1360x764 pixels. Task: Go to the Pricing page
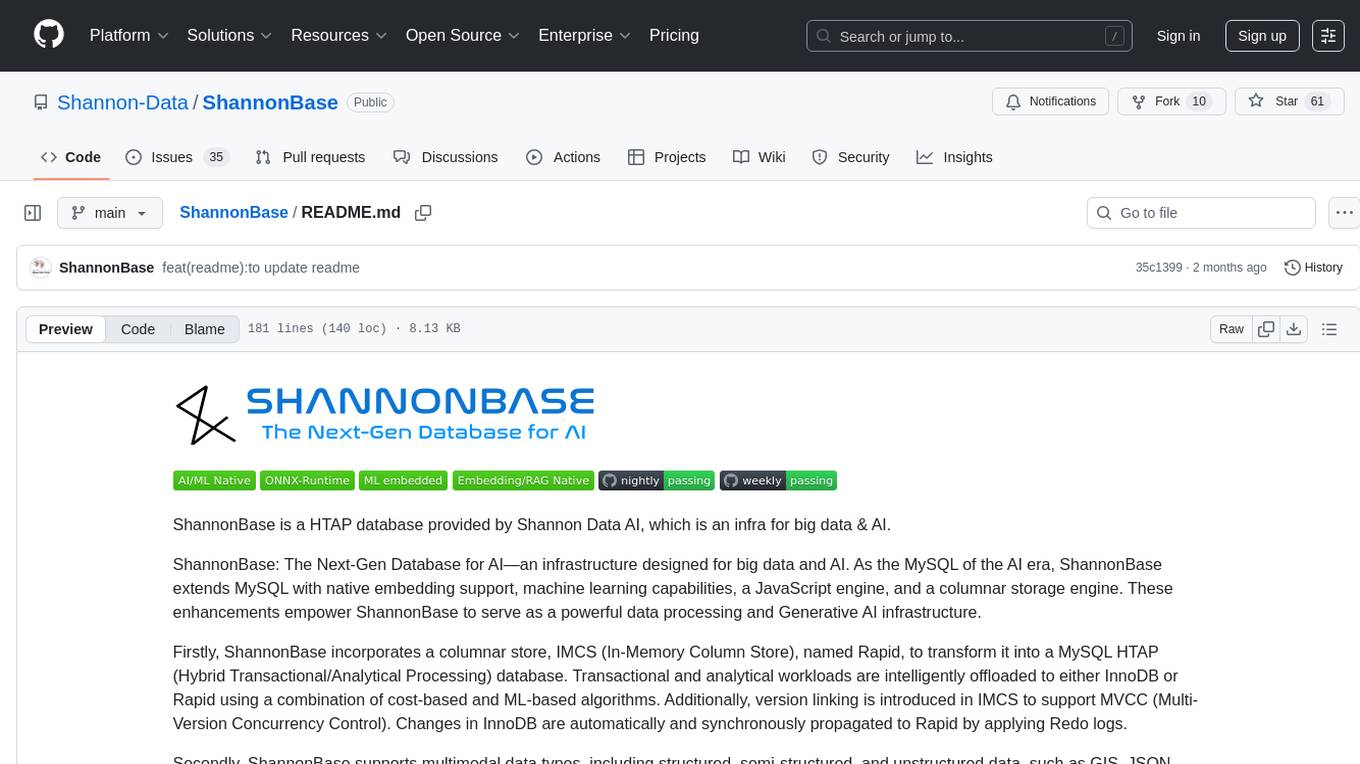[x=674, y=35]
